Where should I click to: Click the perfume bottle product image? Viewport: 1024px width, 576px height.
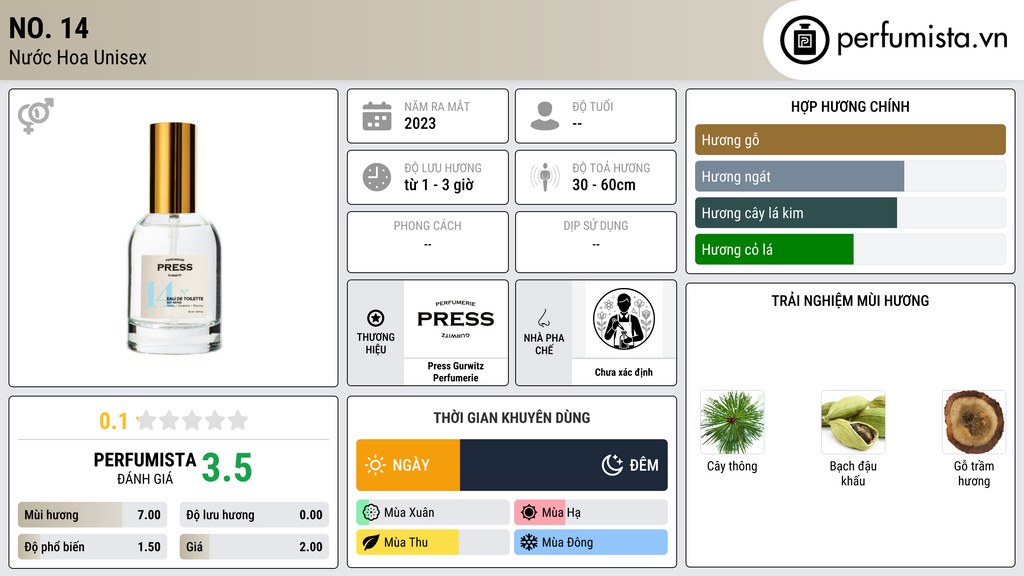[173, 238]
